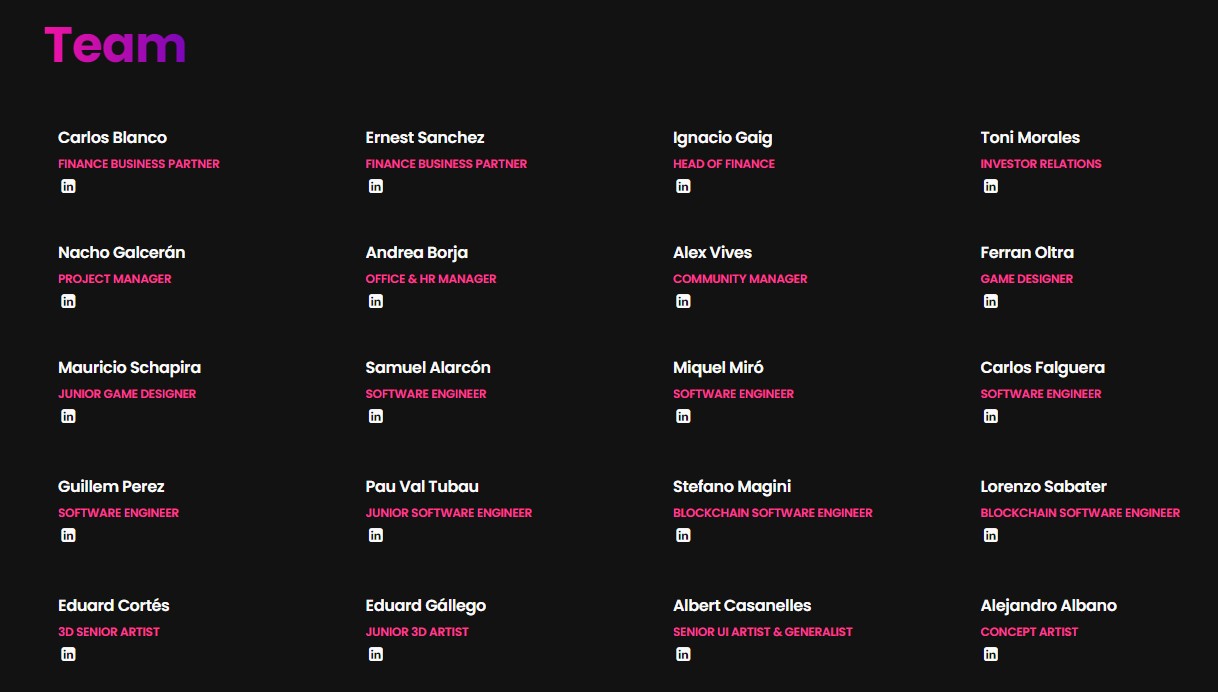Open Eduard Cortés's LinkedIn icon

pos(68,654)
